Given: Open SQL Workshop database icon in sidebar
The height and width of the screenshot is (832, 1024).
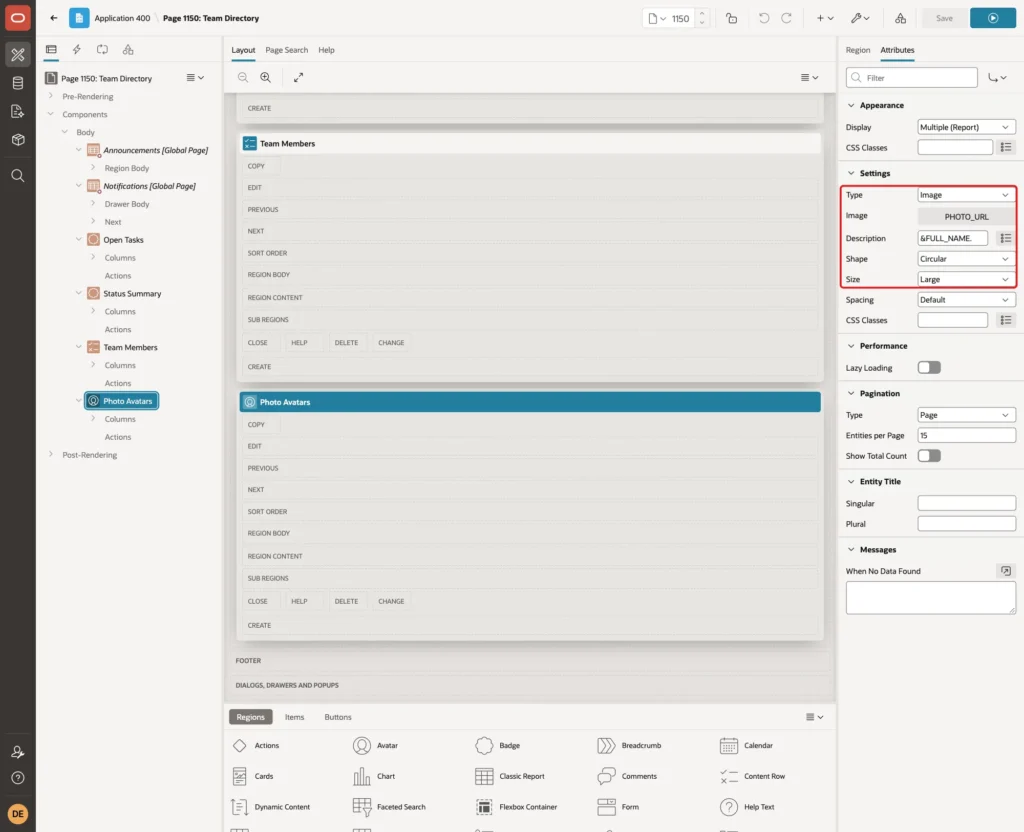Looking at the screenshot, I should tap(18, 83).
